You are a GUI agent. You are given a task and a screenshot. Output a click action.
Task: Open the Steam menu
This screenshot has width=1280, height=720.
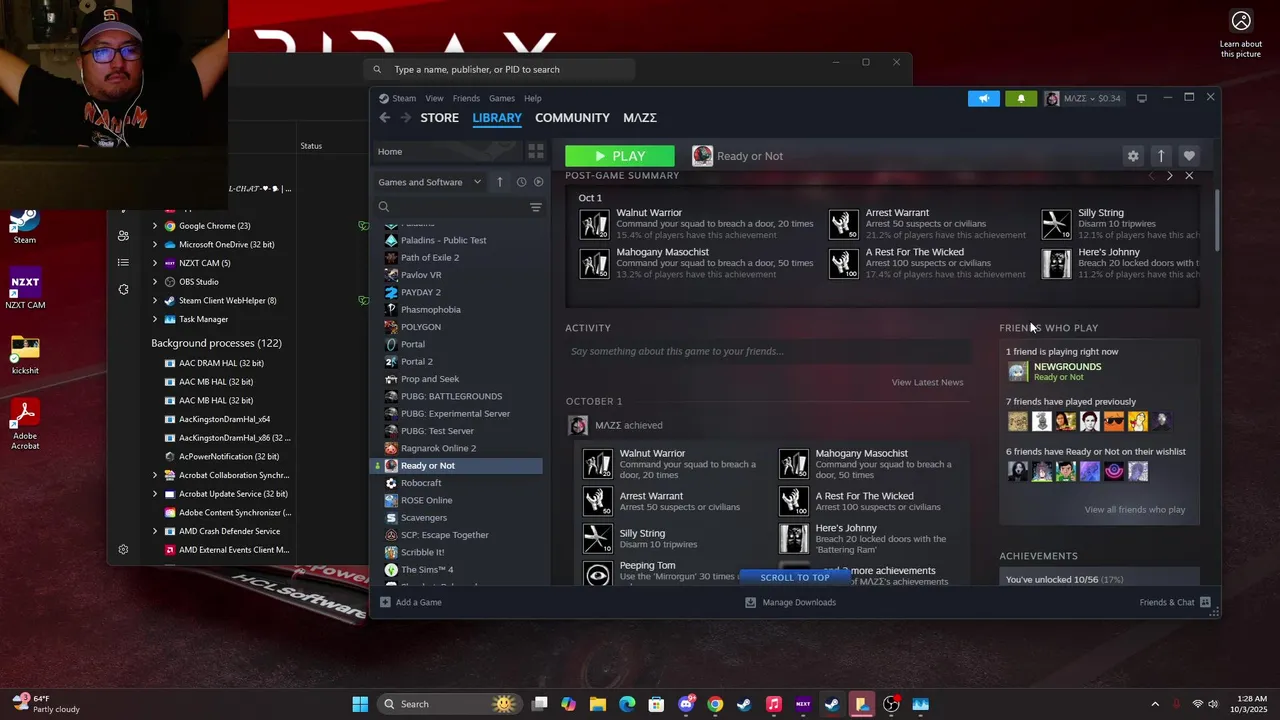tap(404, 98)
